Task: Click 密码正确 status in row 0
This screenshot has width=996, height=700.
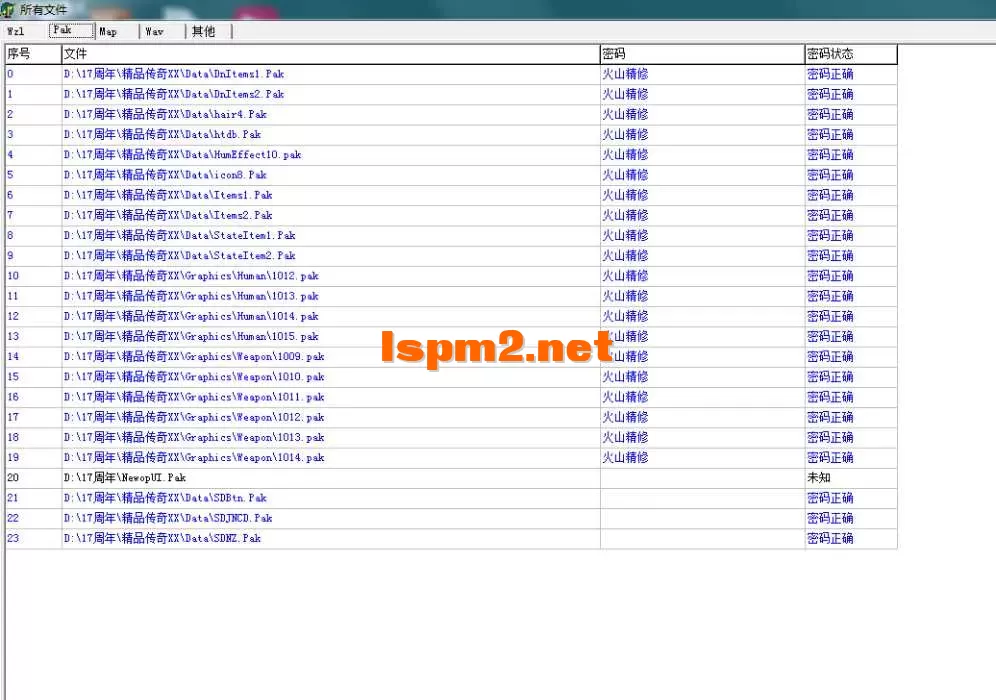Action: tap(830, 74)
